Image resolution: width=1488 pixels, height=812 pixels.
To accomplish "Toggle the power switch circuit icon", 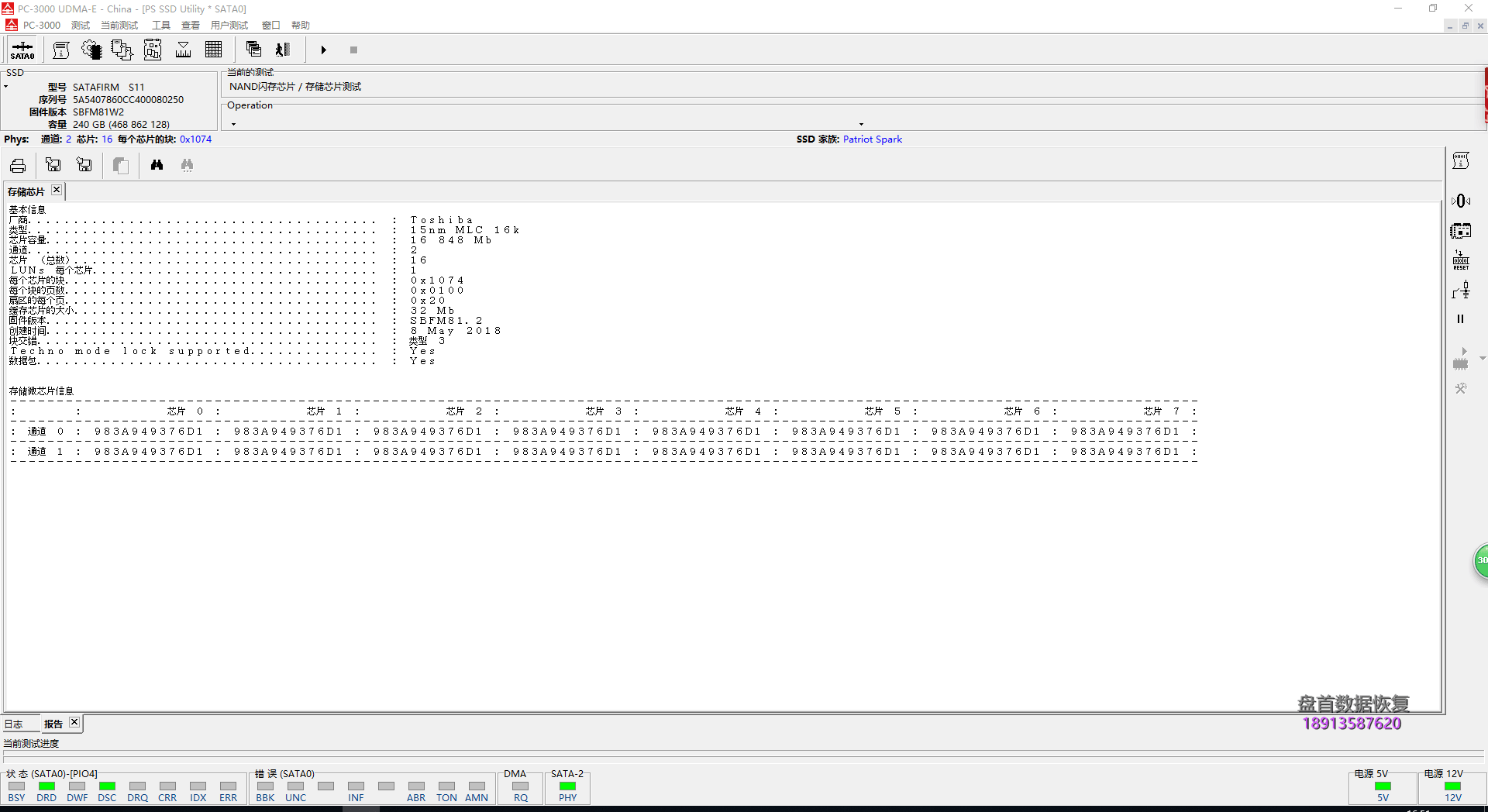I will (x=1461, y=290).
